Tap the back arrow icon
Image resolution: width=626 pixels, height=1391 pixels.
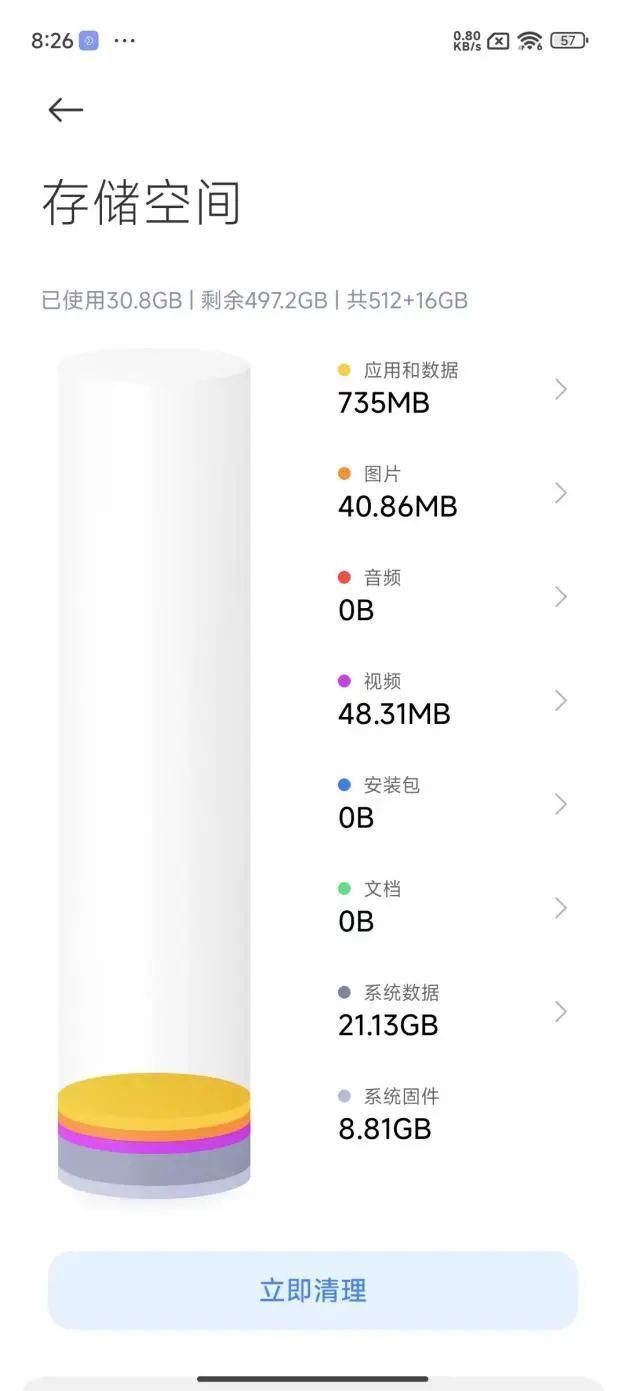point(65,109)
